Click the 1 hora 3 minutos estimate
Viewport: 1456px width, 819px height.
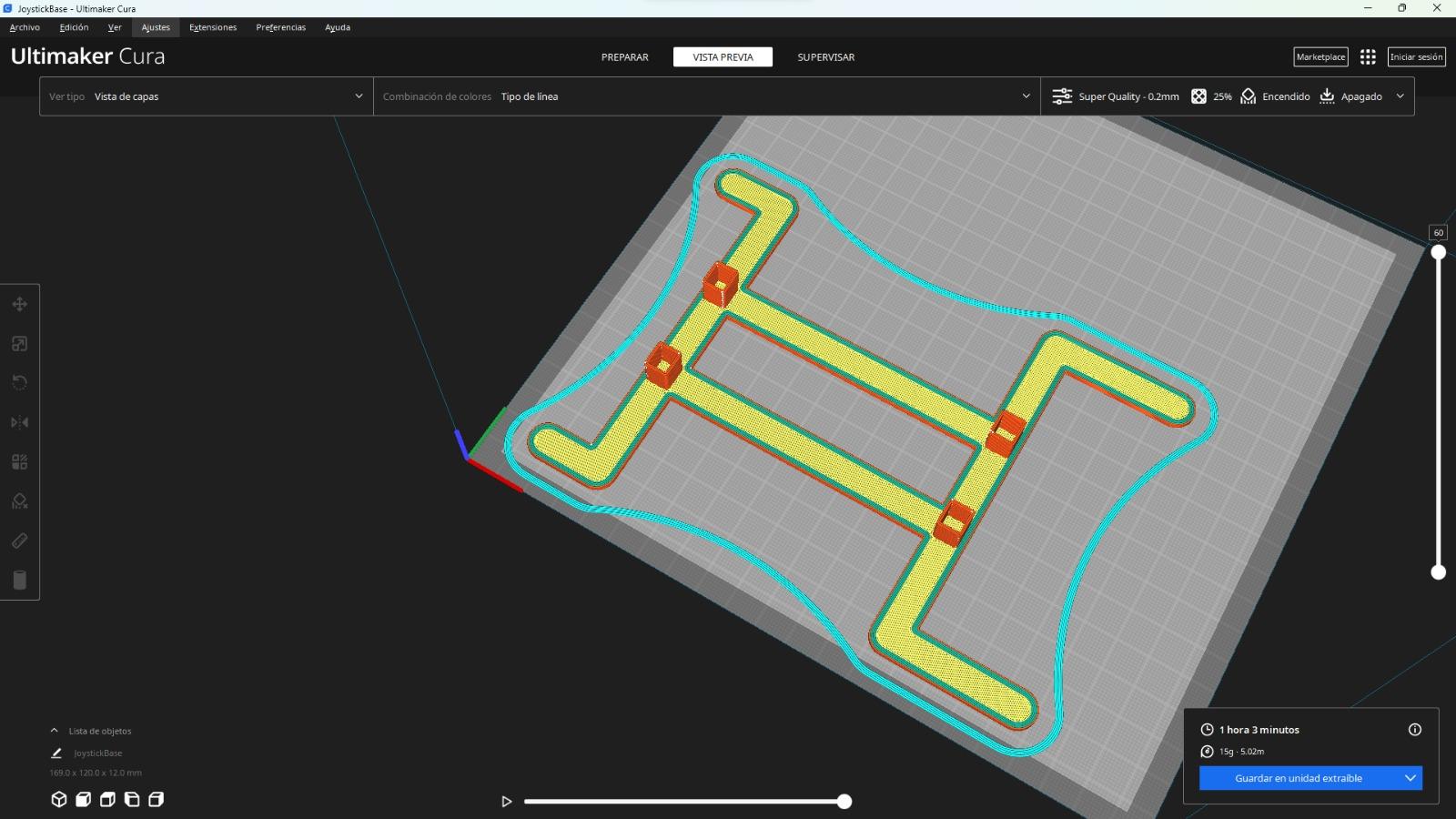[x=1259, y=730]
